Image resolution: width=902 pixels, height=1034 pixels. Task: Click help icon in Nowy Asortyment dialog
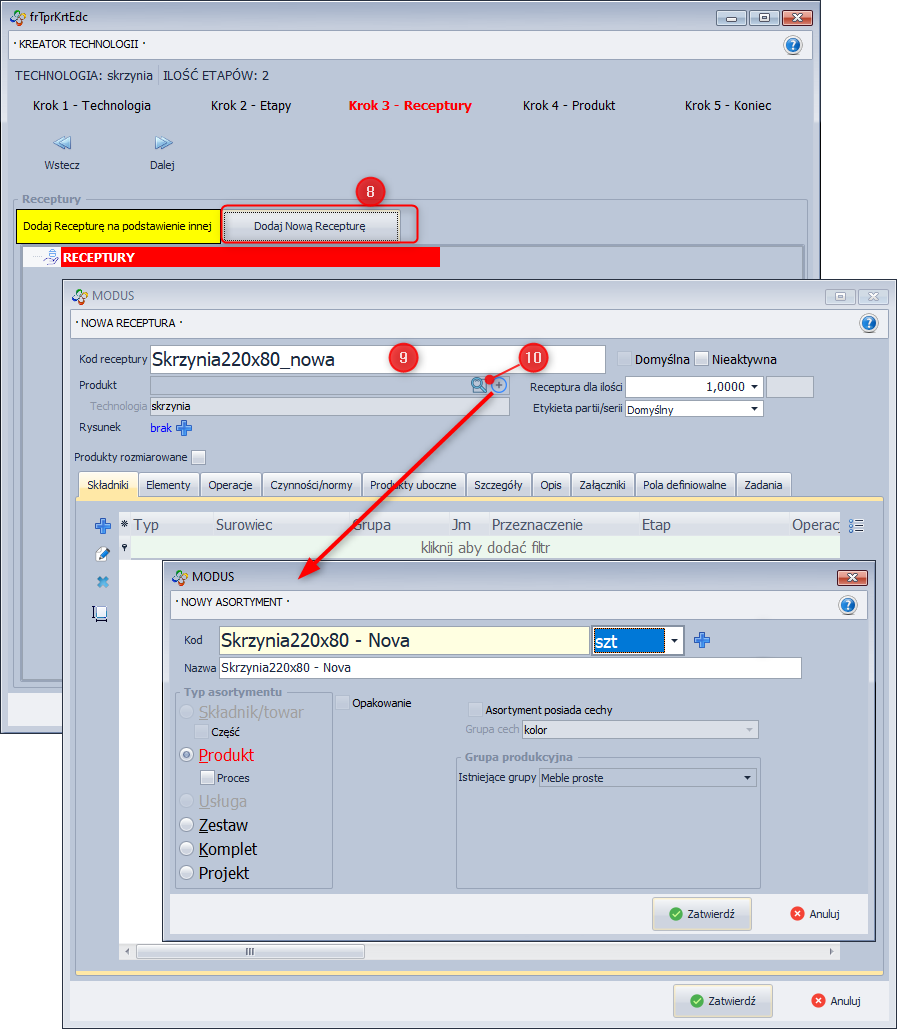point(848,605)
